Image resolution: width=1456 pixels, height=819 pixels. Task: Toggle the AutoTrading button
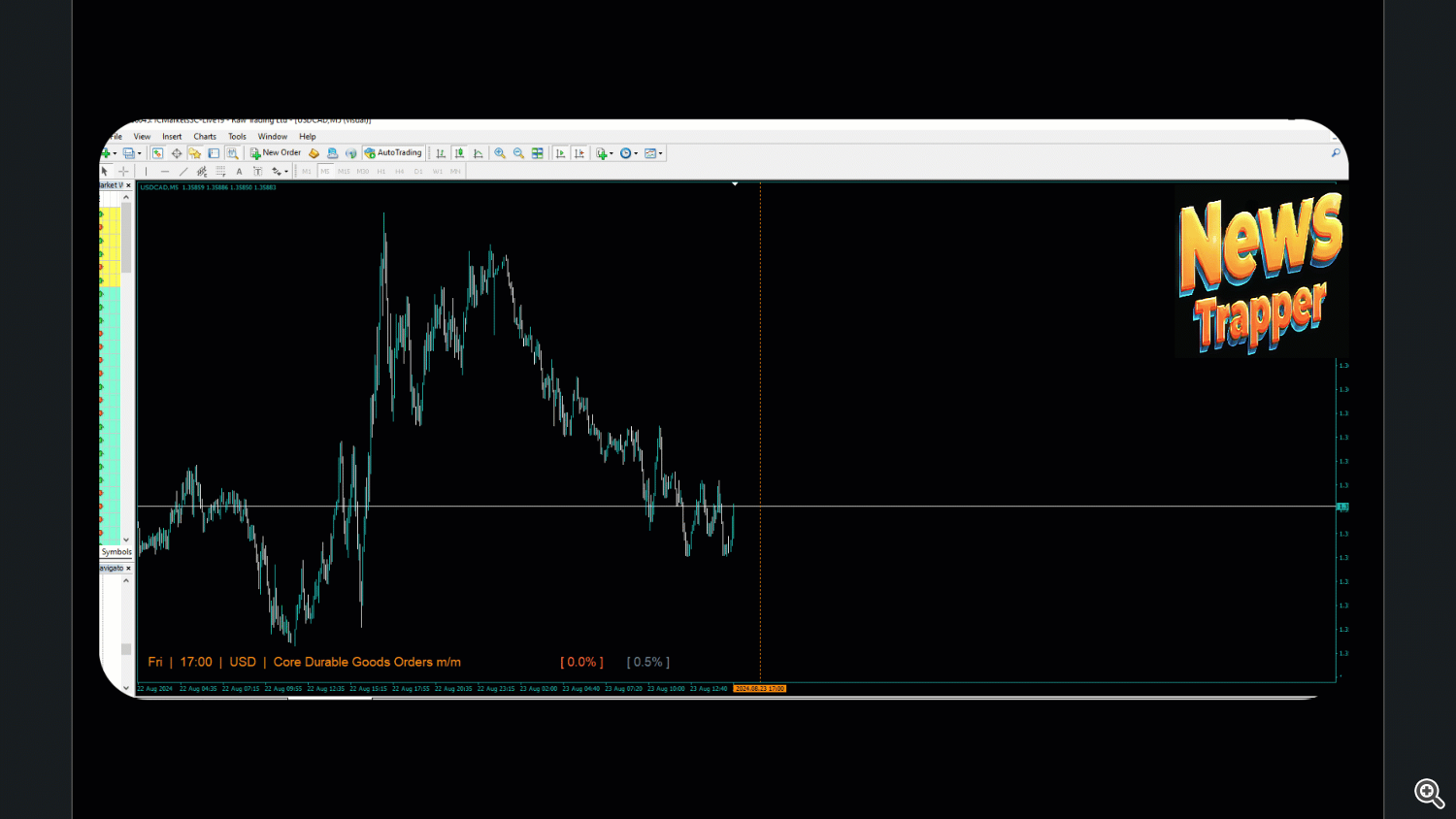click(x=393, y=153)
